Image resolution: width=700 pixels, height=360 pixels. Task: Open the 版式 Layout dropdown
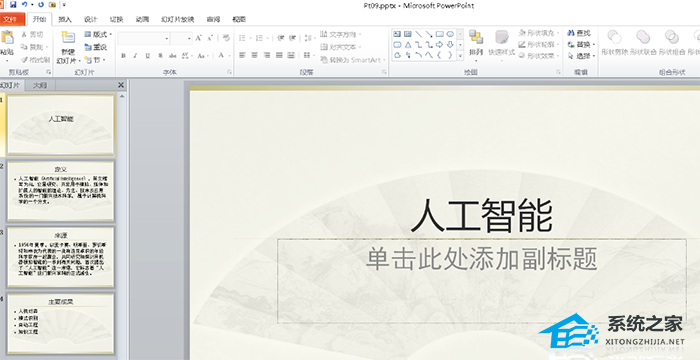click(98, 34)
